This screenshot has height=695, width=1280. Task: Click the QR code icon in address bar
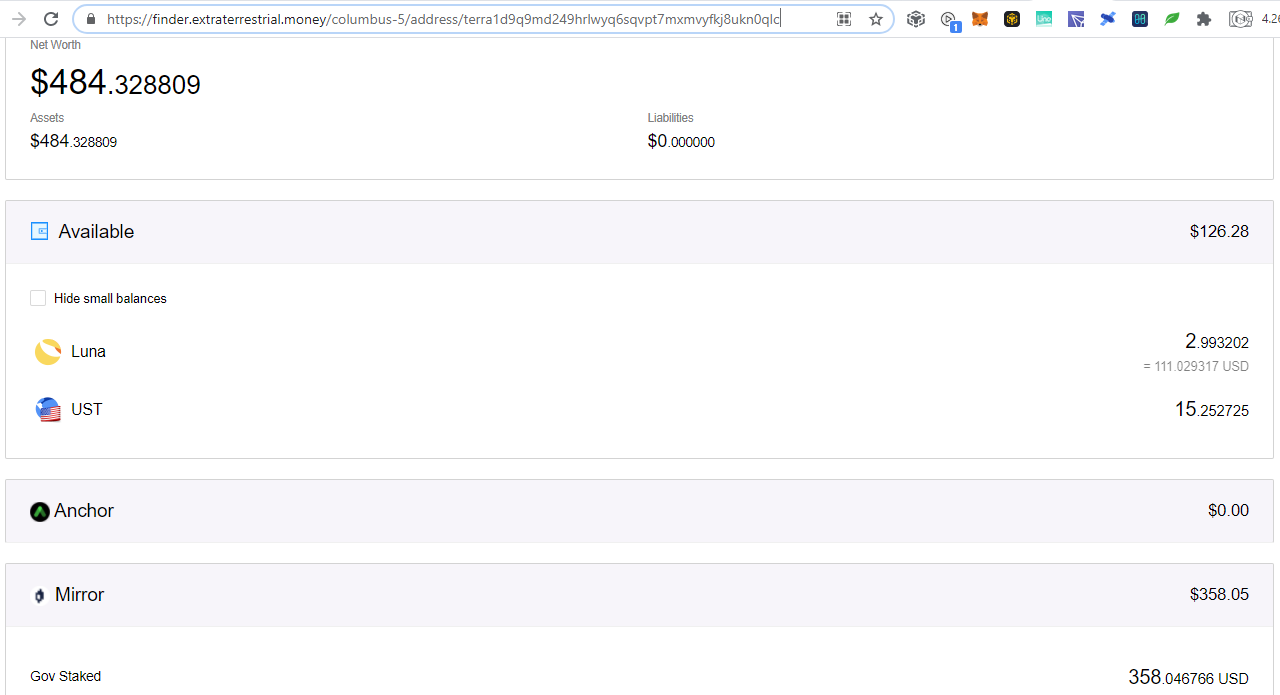coord(844,19)
